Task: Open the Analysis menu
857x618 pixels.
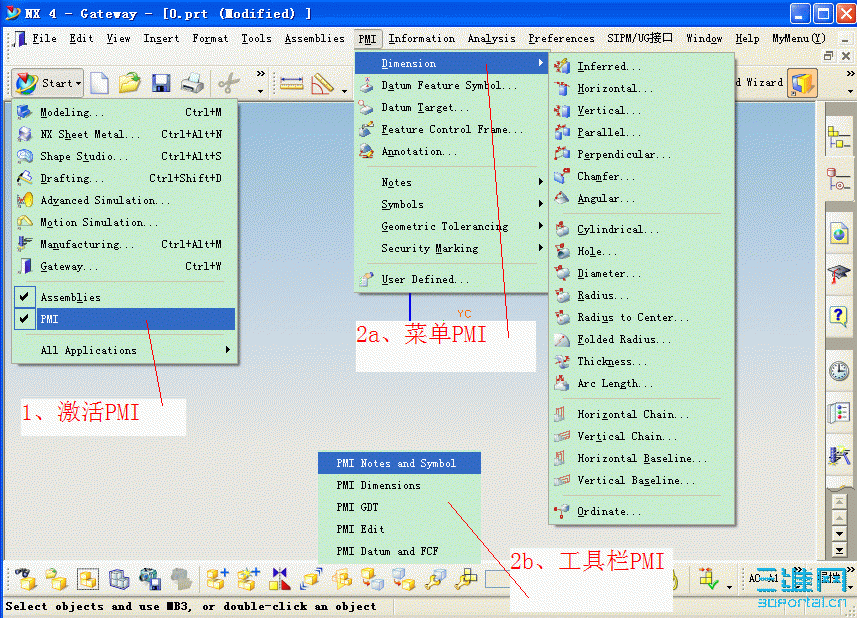Action: (x=491, y=39)
